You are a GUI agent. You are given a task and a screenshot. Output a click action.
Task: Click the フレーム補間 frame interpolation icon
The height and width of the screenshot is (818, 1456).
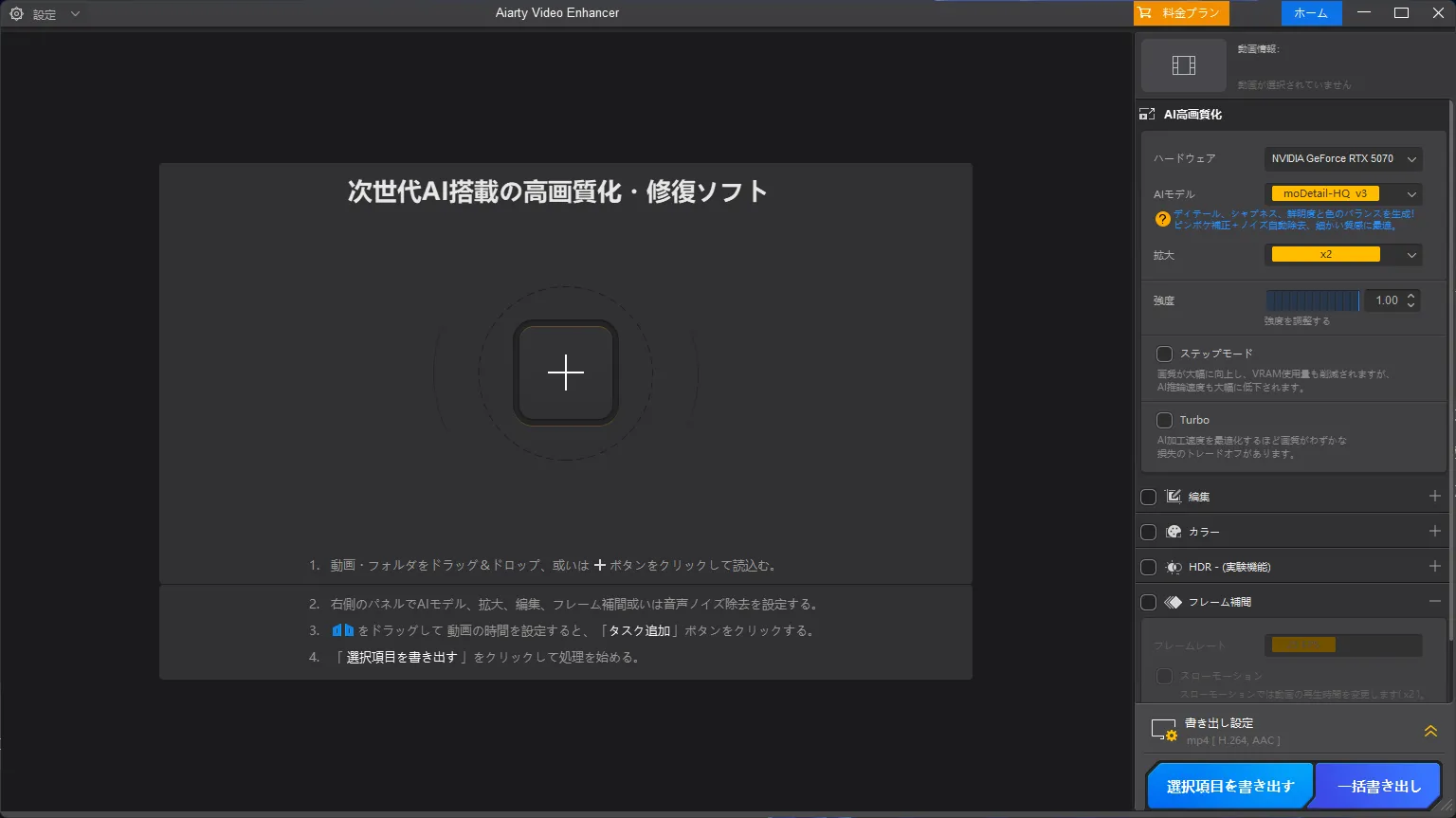(1174, 601)
